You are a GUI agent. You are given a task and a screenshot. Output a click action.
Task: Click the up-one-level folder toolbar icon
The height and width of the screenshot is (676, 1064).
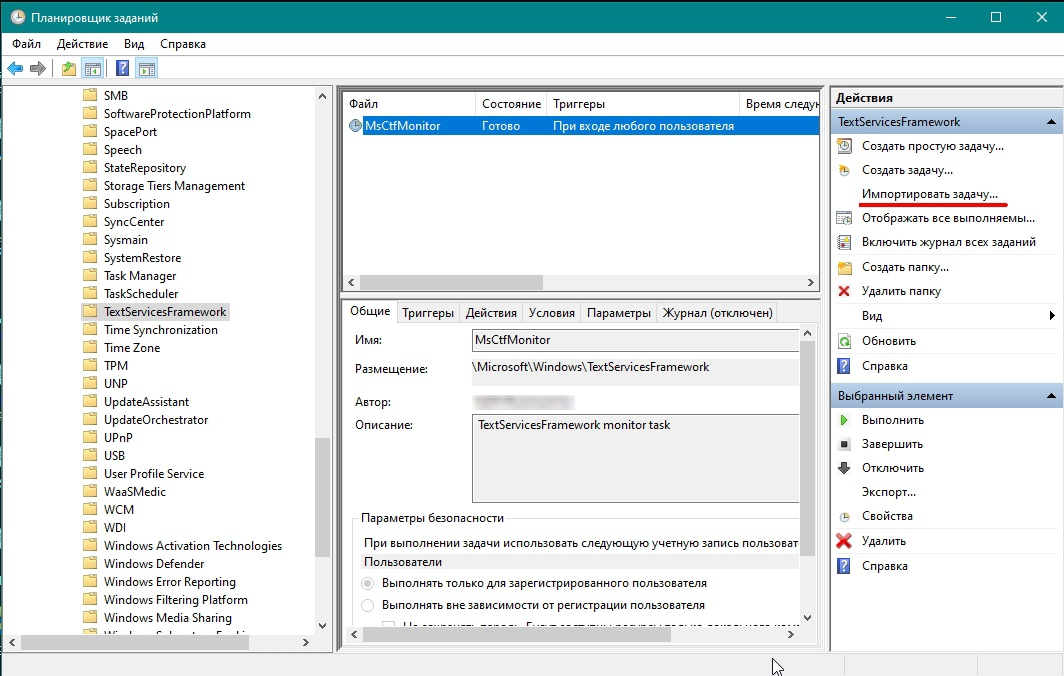point(69,69)
